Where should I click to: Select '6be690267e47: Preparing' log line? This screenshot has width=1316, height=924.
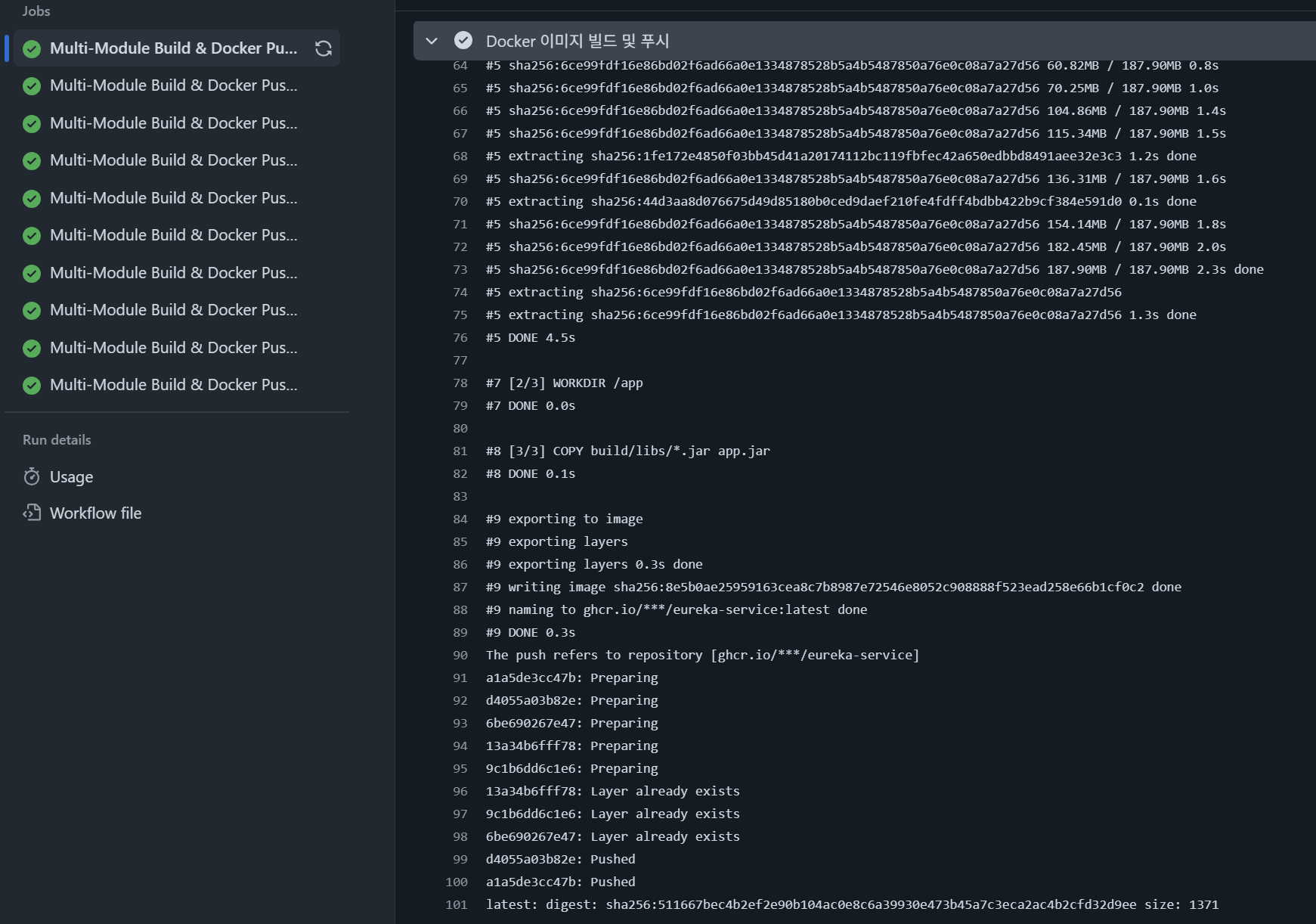572,724
